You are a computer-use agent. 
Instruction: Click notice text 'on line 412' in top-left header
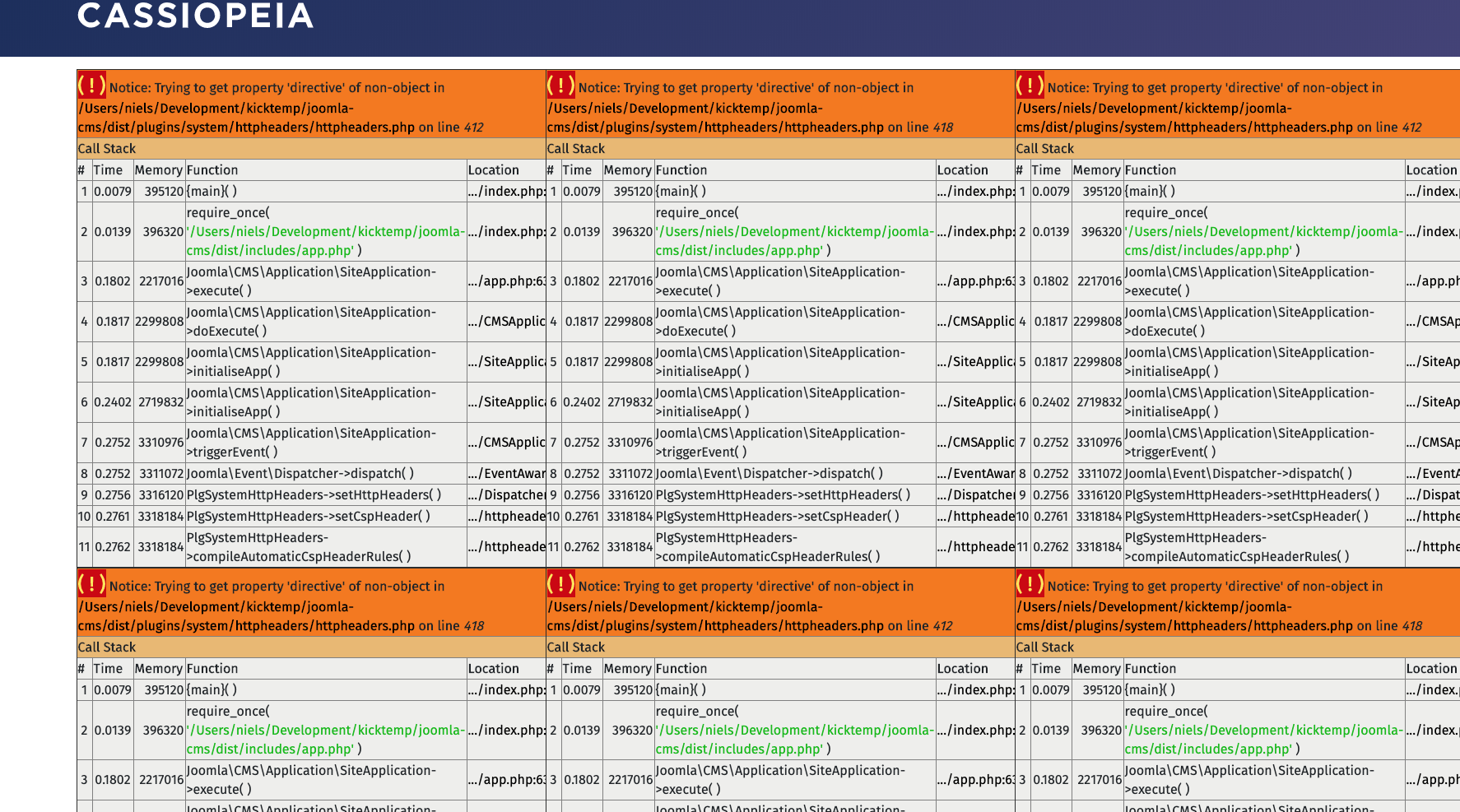451,128
